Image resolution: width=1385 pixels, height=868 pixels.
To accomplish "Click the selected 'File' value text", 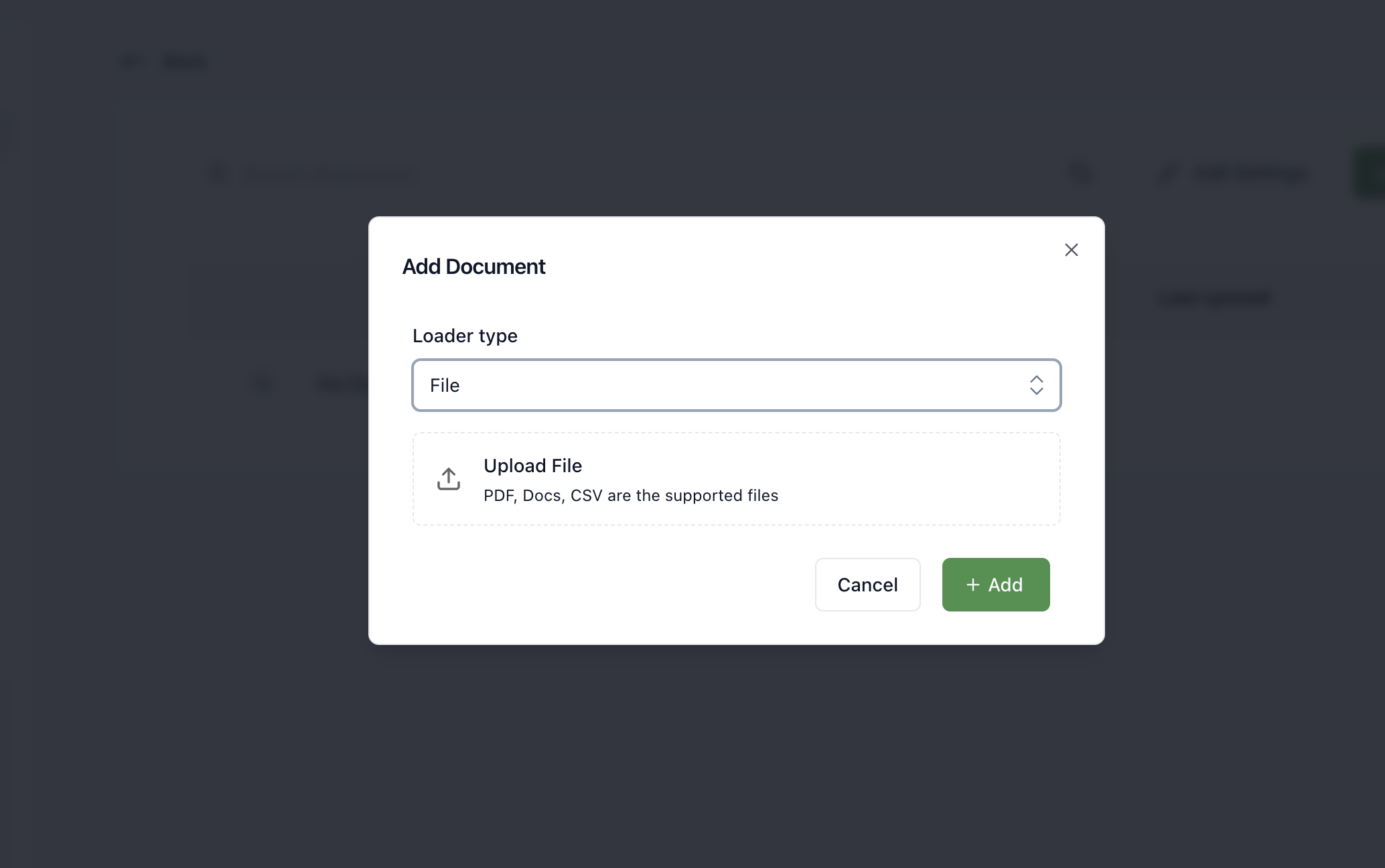I will [445, 385].
